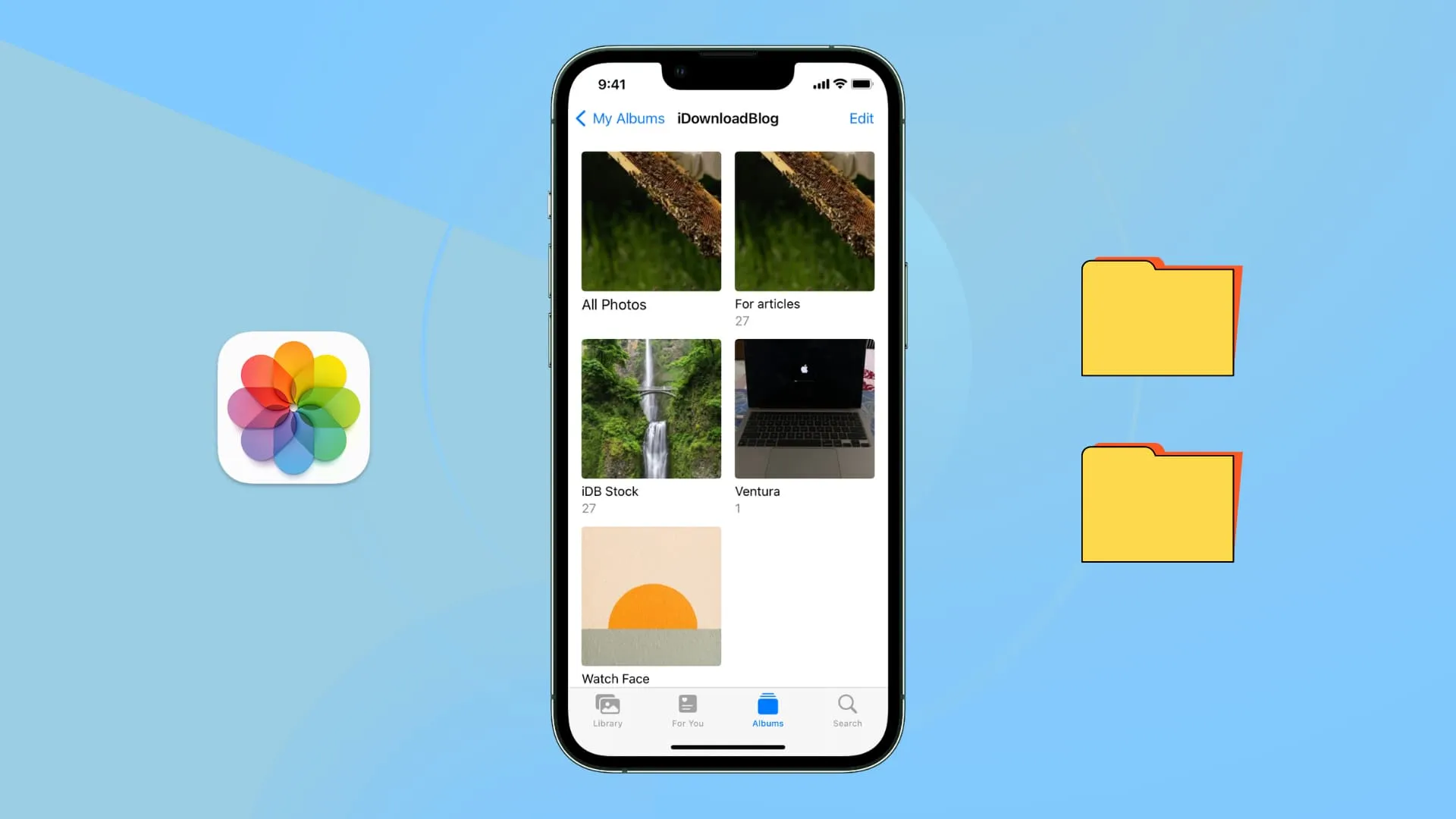Expand the iDownloadBlog album view

[727, 118]
